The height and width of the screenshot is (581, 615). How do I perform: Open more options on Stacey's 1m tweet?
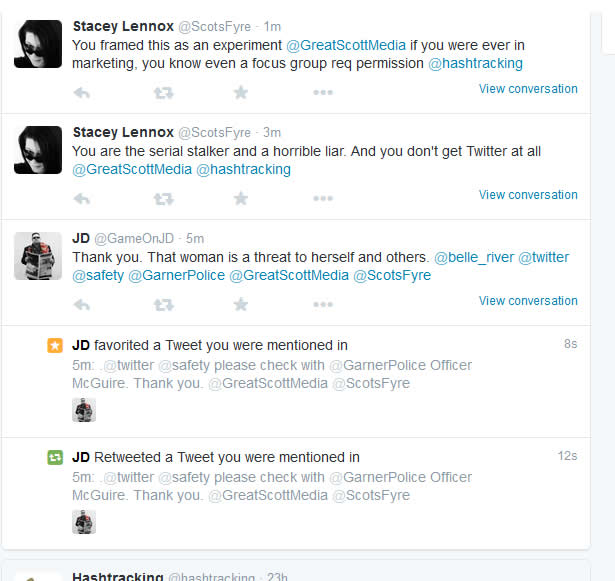[322, 92]
